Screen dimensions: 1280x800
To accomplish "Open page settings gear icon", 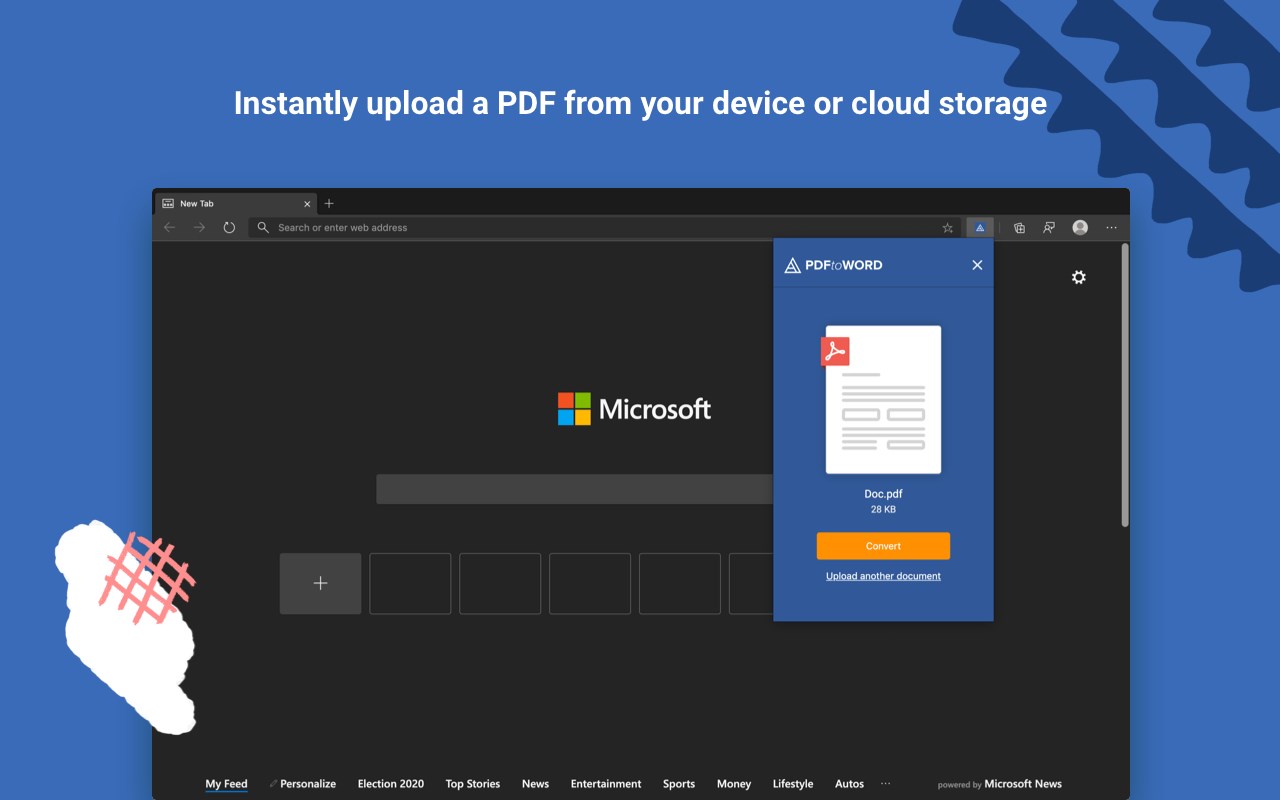I will click(x=1078, y=277).
